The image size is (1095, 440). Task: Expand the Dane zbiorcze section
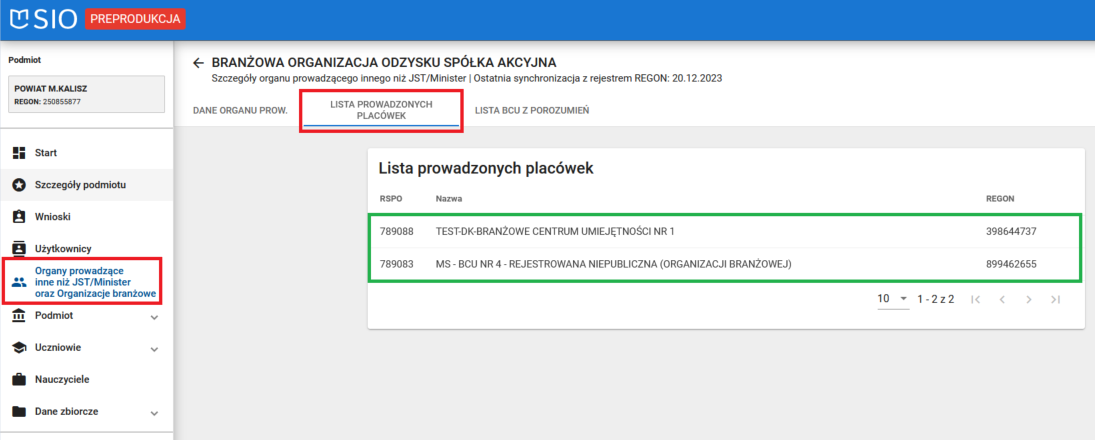154,413
